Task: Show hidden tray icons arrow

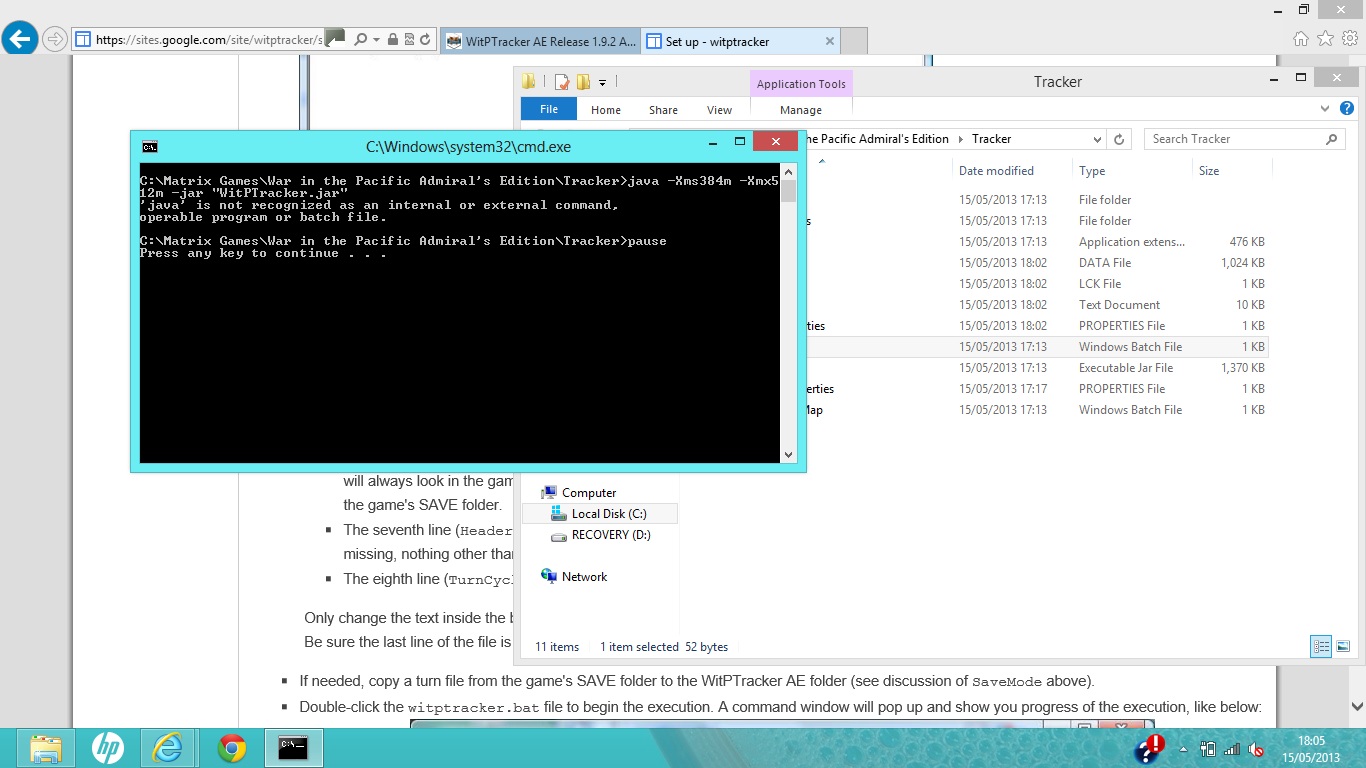Action: click(1185, 748)
